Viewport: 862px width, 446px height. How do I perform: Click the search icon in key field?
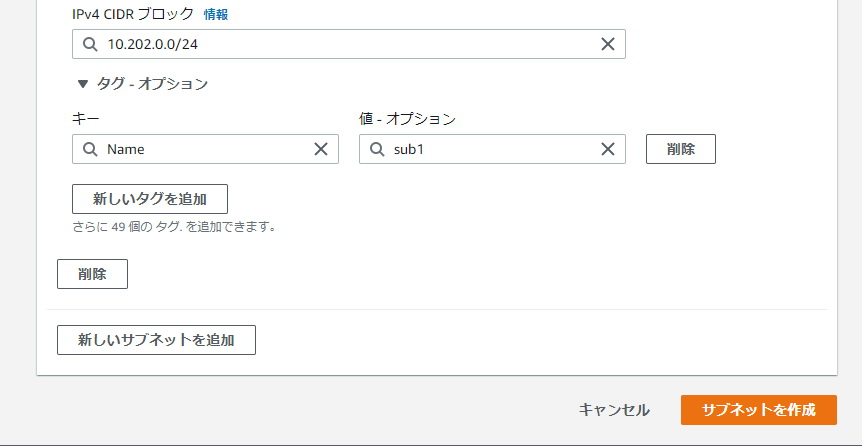pyautogui.click(x=90, y=149)
